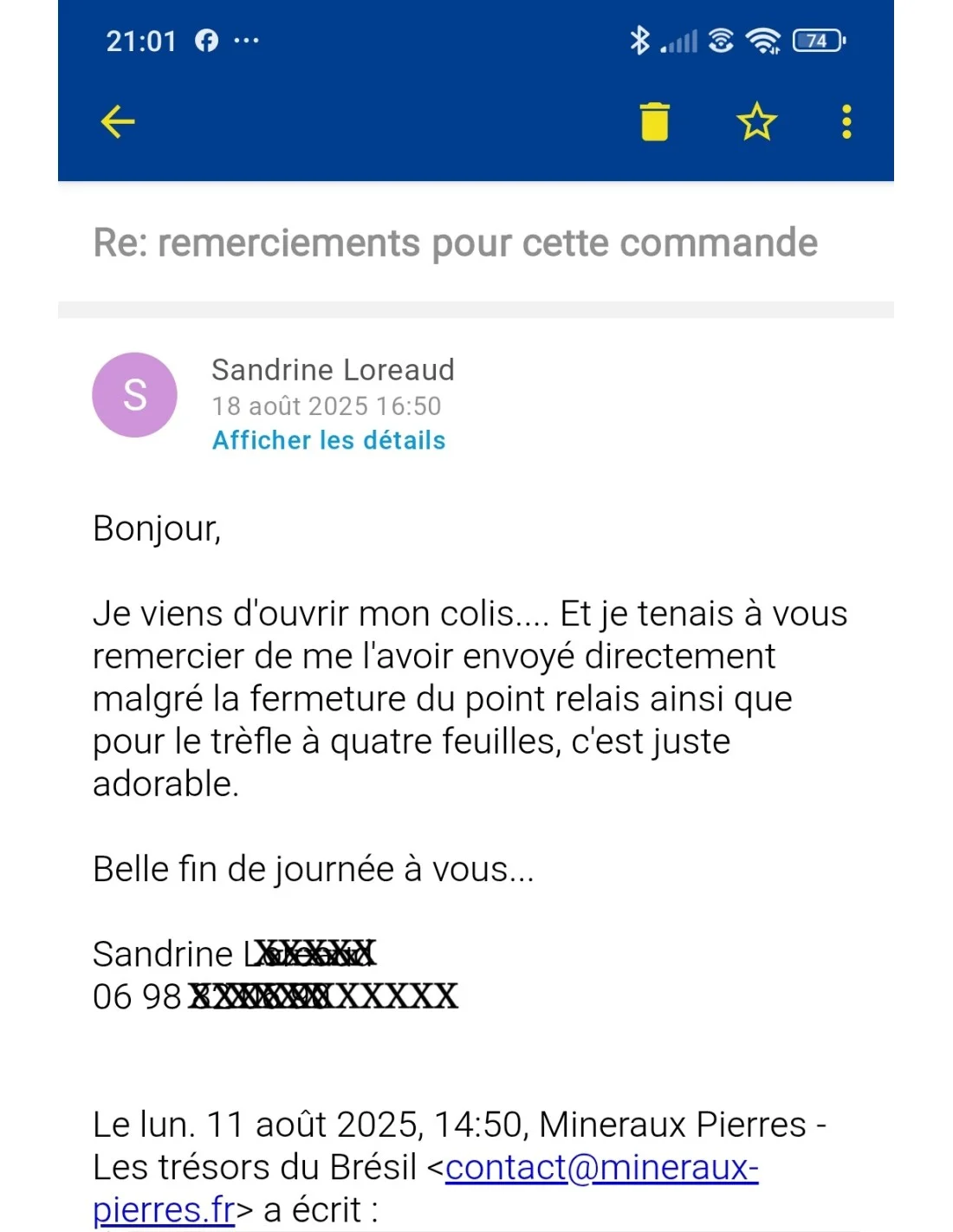Tap the yellow back arrow
This screenshot has height=1232, width=953.
(x=118, y=121)
